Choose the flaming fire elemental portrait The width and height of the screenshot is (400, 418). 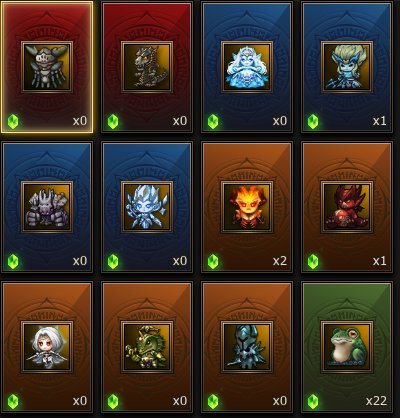(x=247, y=207)
